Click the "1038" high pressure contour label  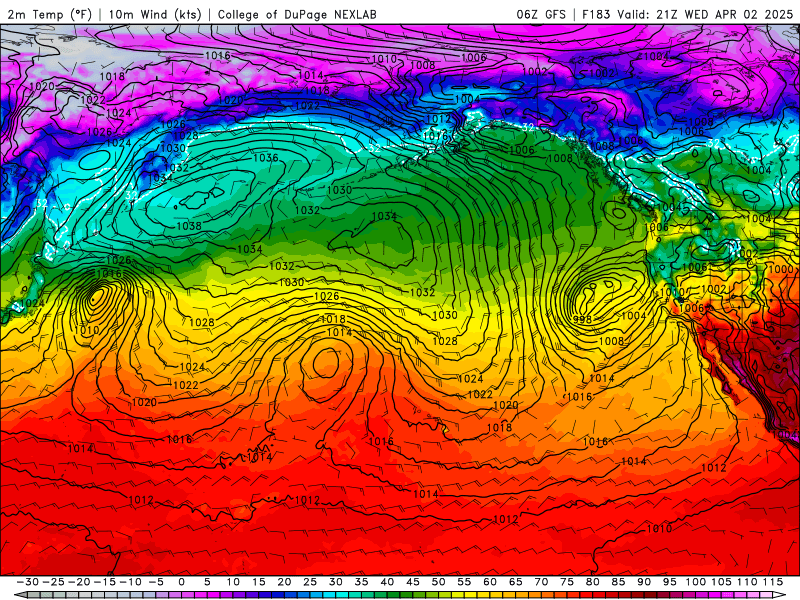pyautogui.click(x=189, y=226)
